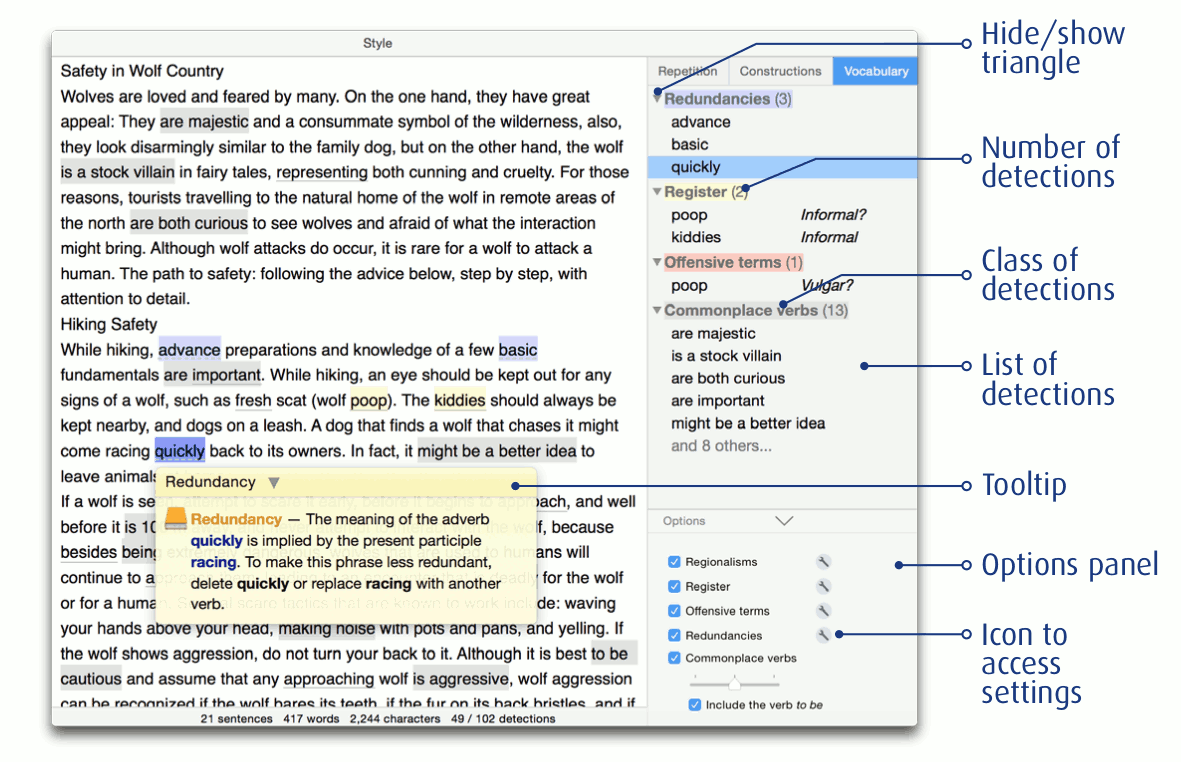Switch to the Constructions tab
The width and height of the screenshot is (1181, 762).
pos(780,71)
